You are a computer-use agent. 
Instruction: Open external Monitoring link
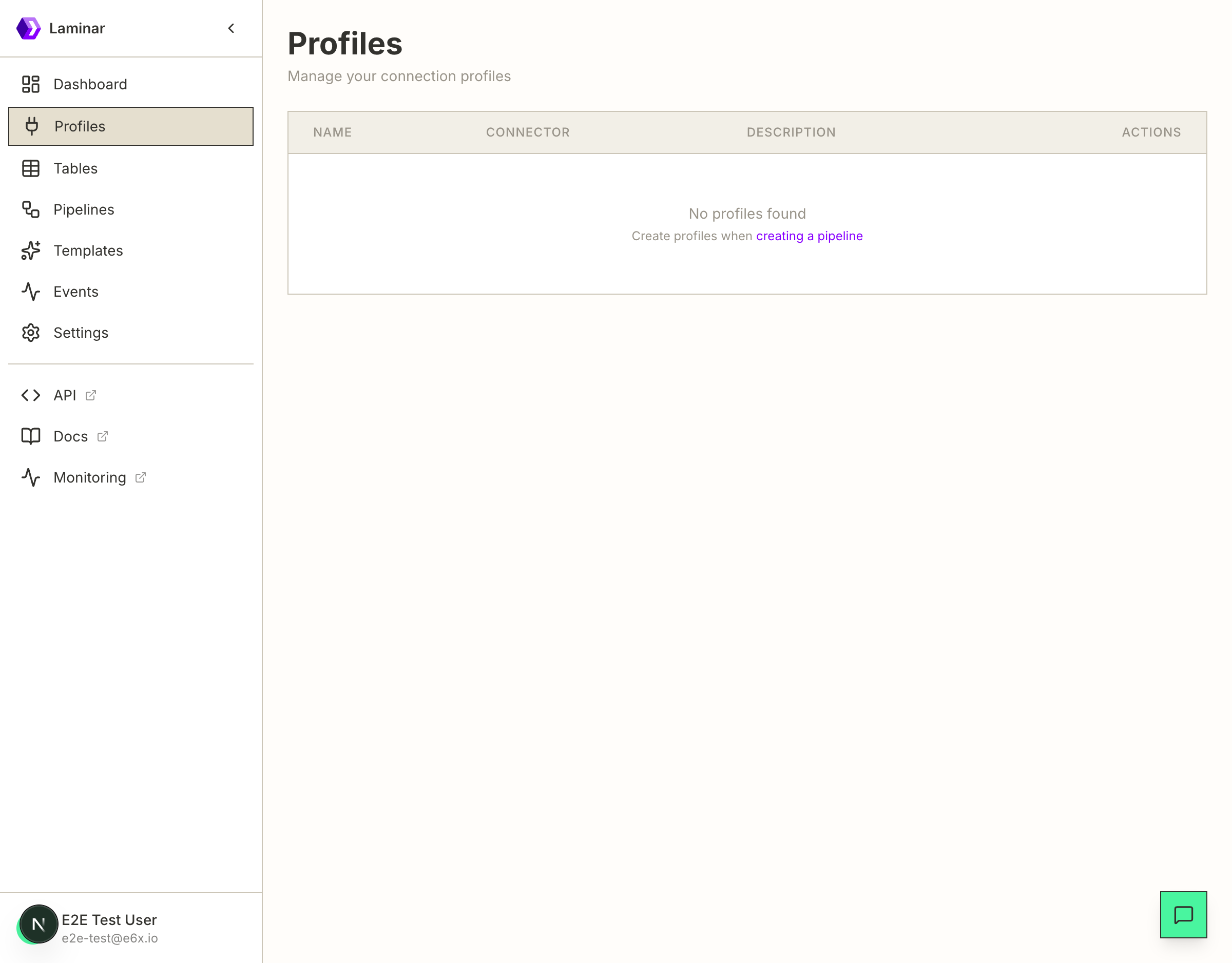click(90, 477)
